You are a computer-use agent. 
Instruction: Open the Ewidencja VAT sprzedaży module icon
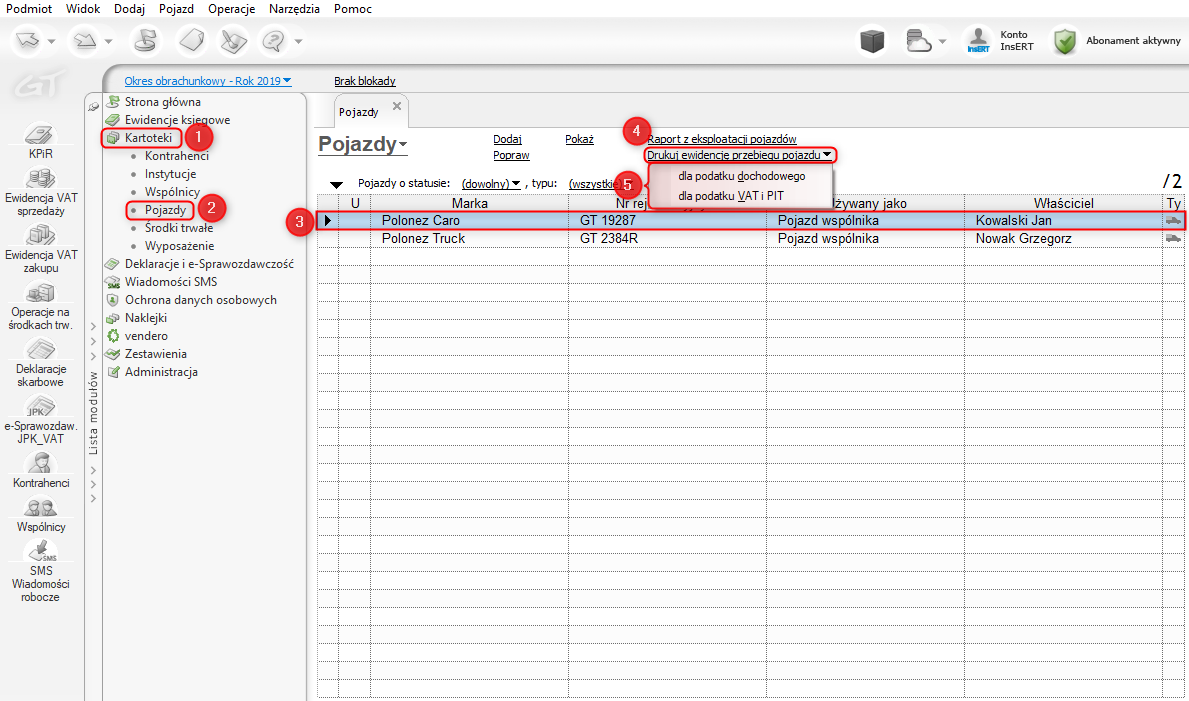(40, 179)
